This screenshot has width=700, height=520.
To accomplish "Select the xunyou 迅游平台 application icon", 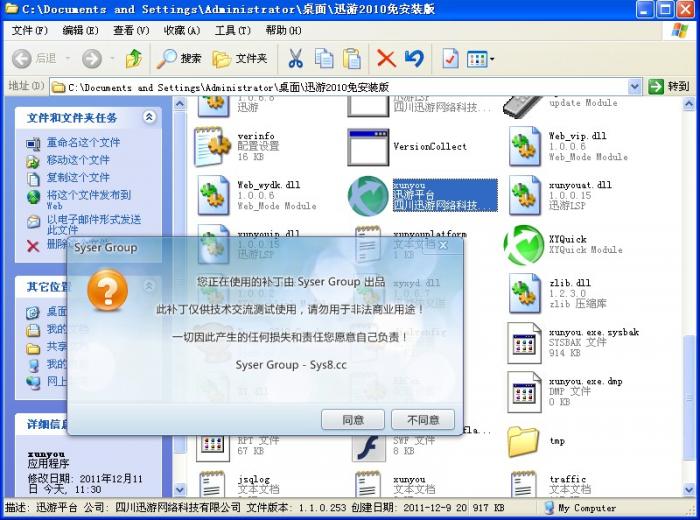I will click(368, 196).
